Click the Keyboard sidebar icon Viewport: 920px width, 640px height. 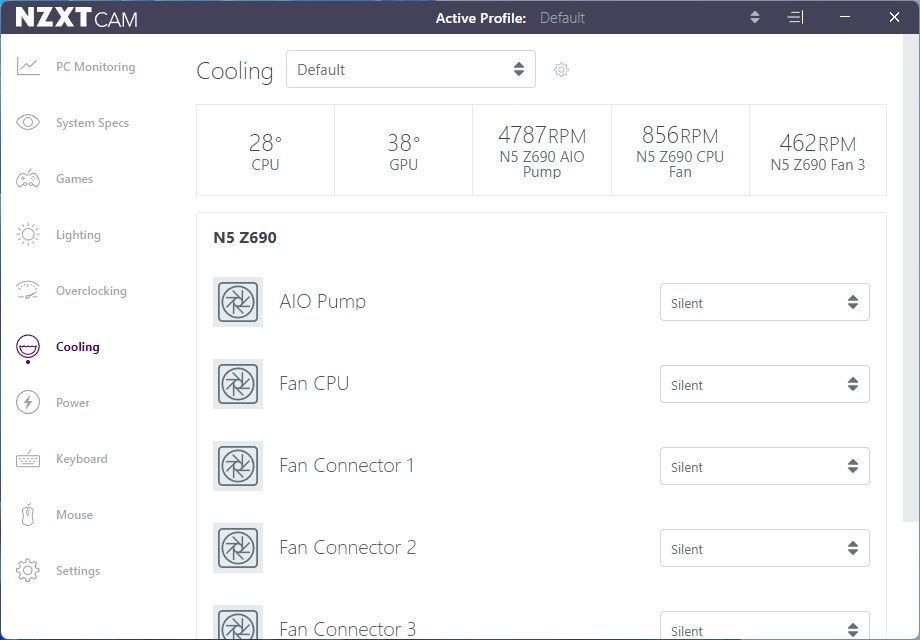[x=28, y=459]
